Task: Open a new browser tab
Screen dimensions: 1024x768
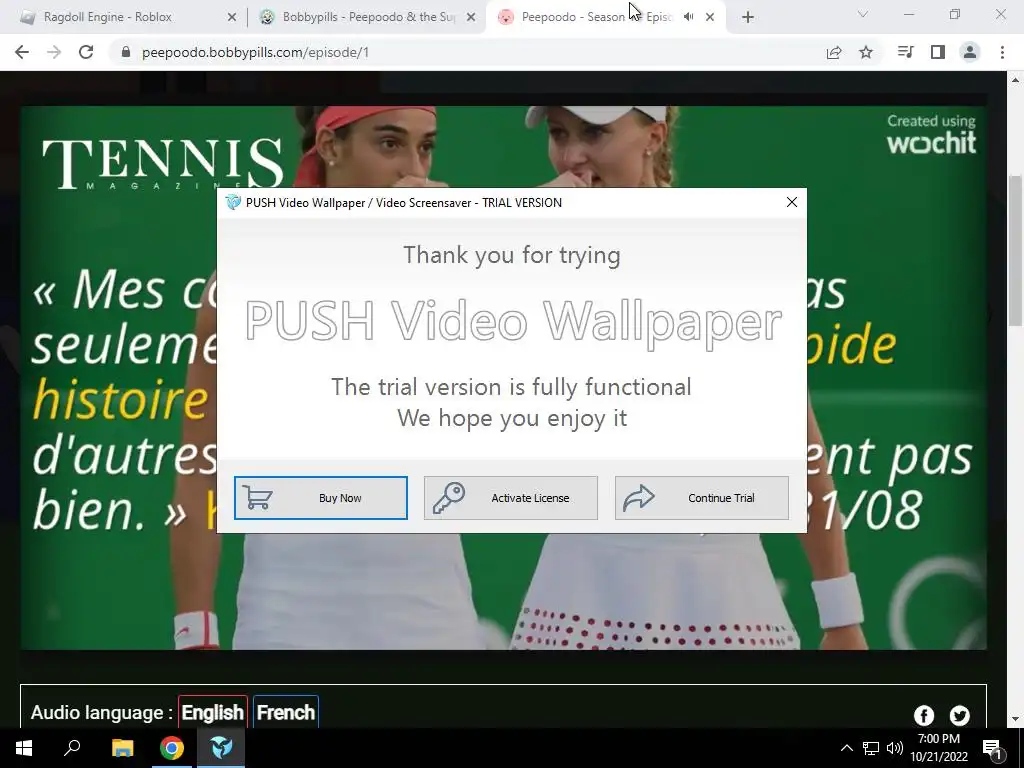Action: pos(748,17)
